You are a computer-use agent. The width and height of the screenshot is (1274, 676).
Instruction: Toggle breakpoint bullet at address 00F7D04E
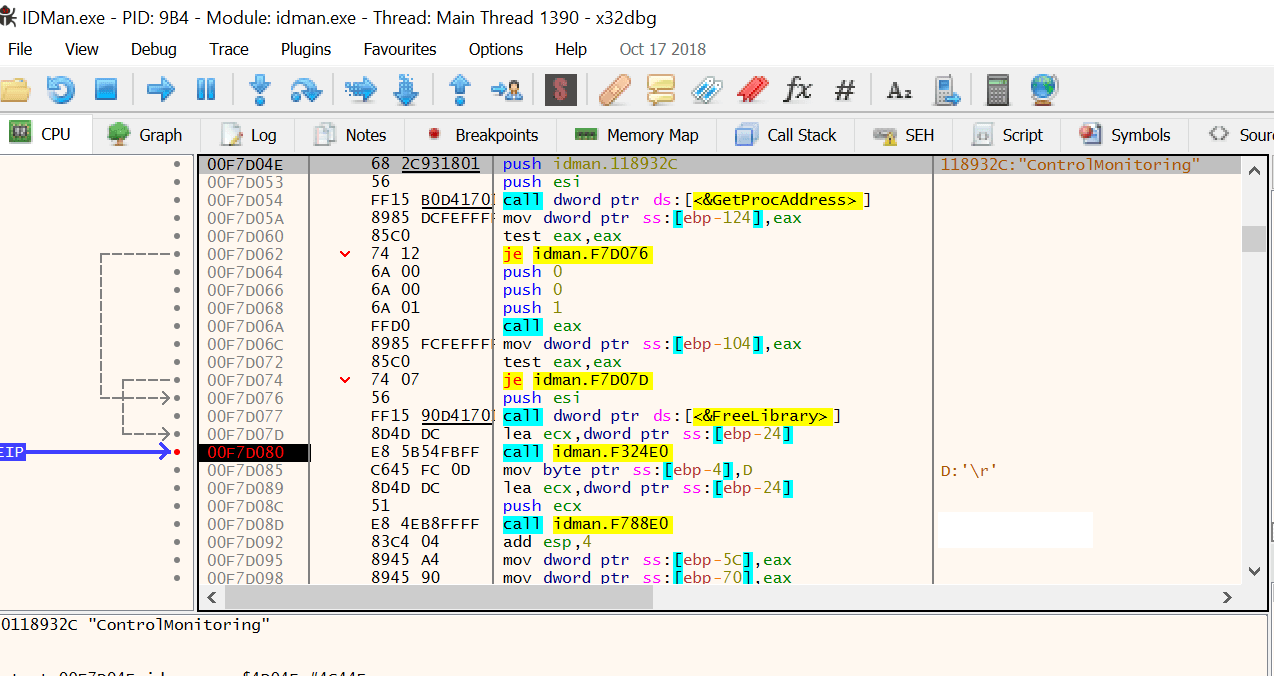point(177,164)
